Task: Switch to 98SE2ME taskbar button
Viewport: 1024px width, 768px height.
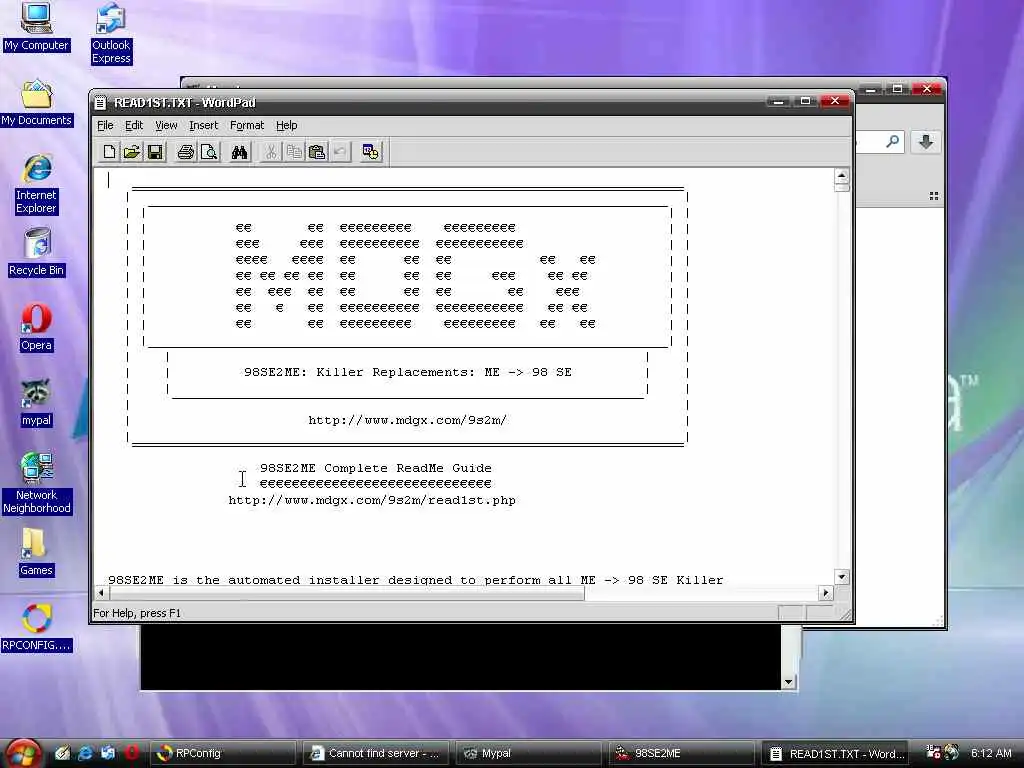Action: 682,753
